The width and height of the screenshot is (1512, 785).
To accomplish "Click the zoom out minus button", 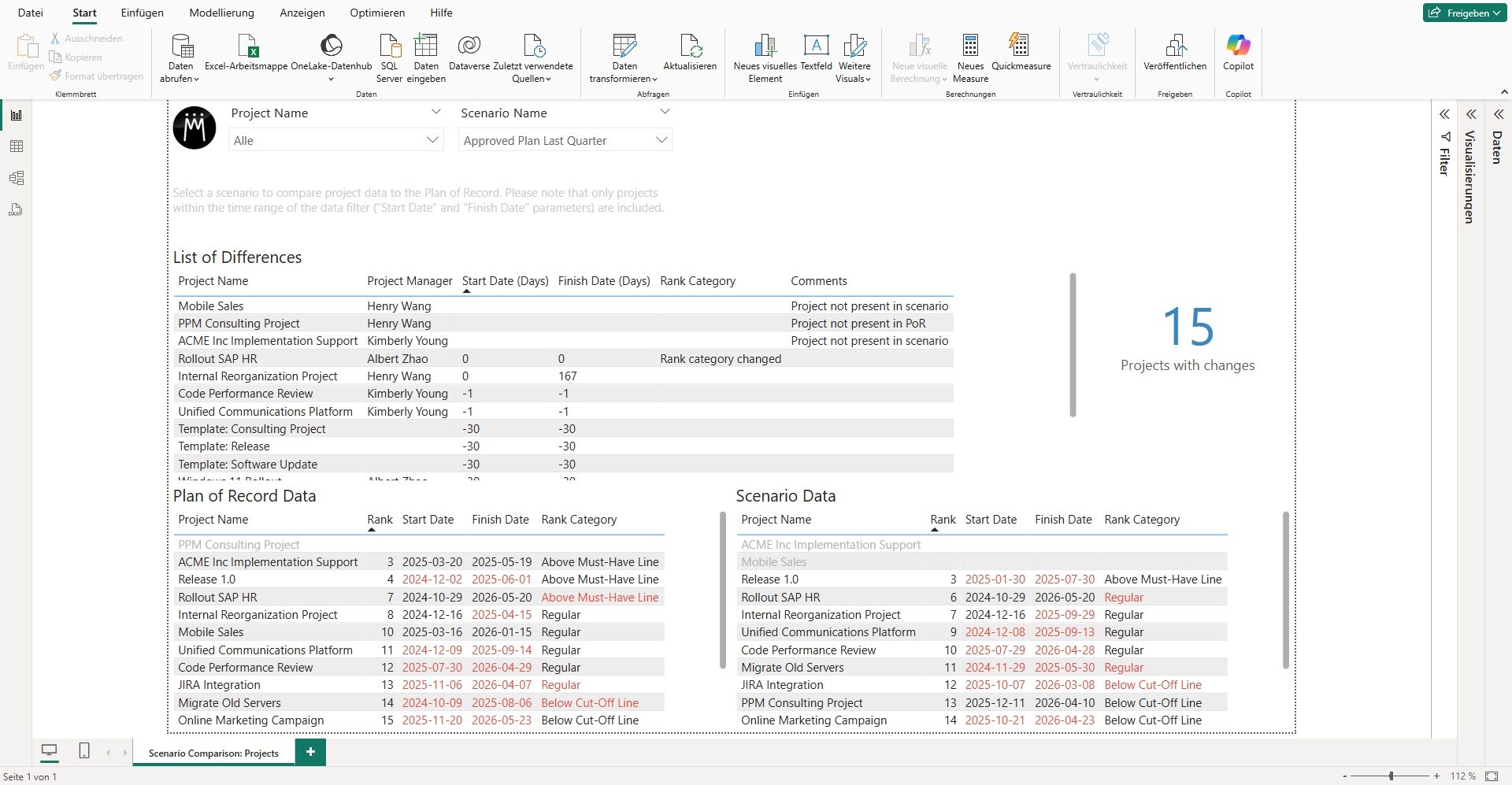I will 1345,776.
